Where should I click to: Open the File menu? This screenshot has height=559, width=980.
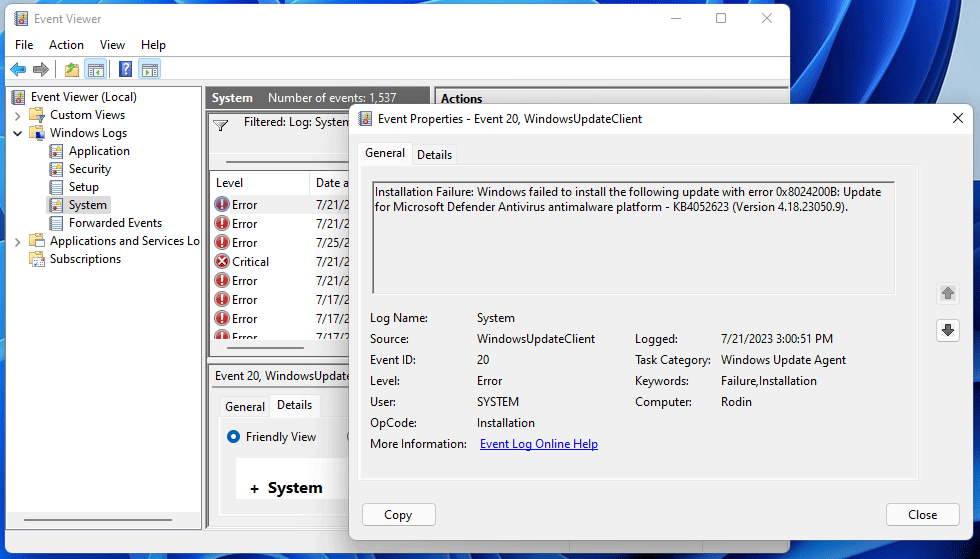[24, 45]
